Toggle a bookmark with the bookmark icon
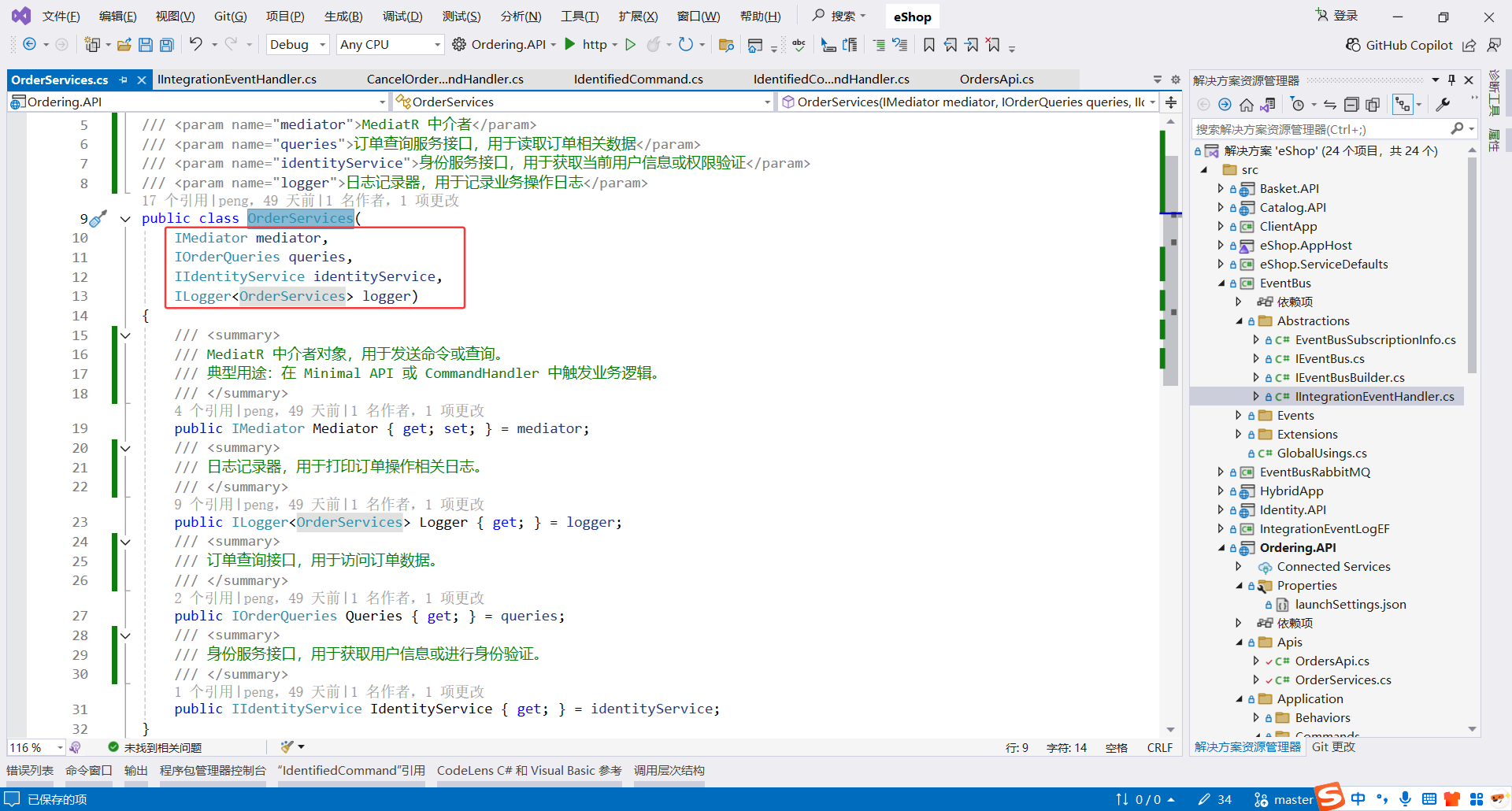1512x811 pixels. pyautogui.click(x=929, y=45)
